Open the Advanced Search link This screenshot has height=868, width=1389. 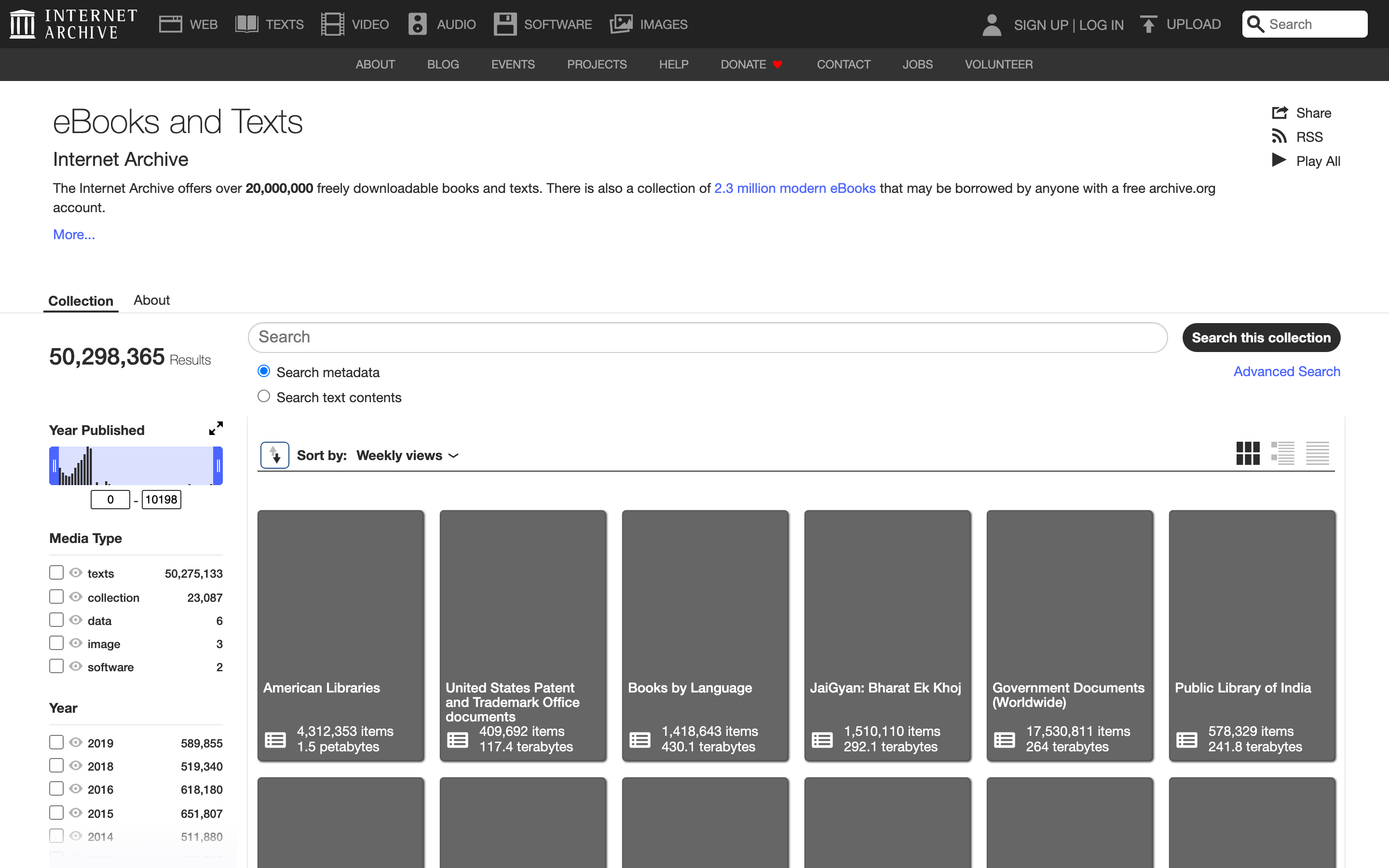pyautogui.click(x=1287, y=371)
